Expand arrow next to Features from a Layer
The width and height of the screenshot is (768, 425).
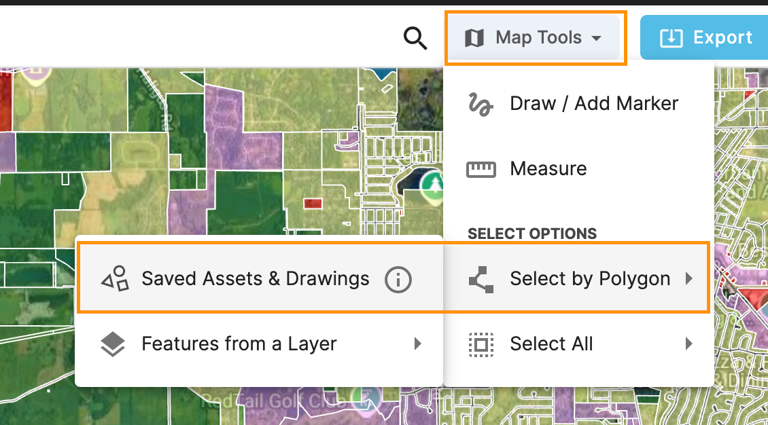[x=417, y=344]
